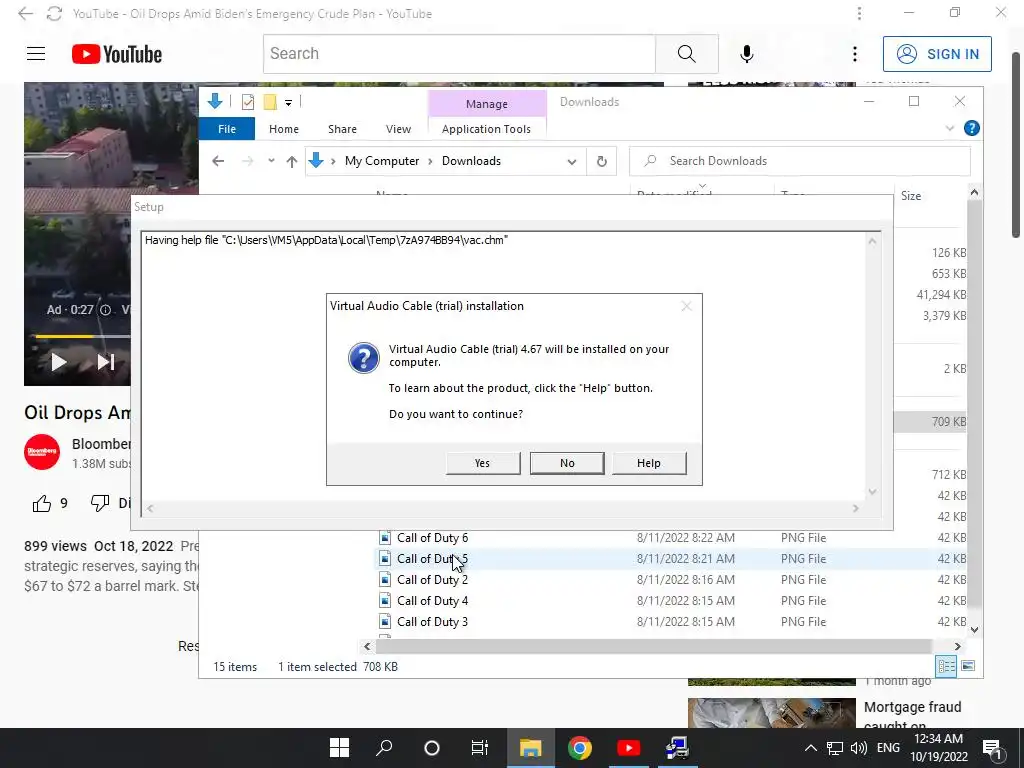Click the YouTube search magnifier button

686,54
